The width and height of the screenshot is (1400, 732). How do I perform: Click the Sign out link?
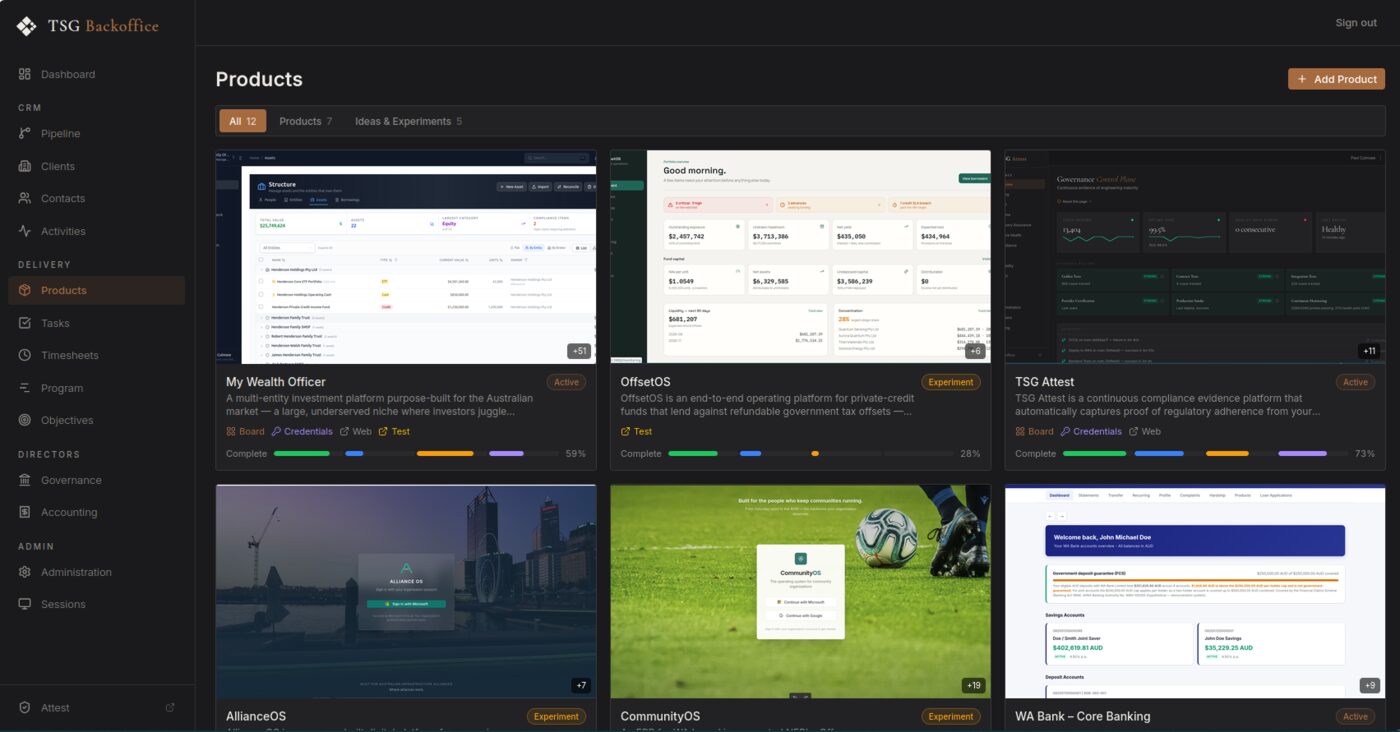(1356, 23)
